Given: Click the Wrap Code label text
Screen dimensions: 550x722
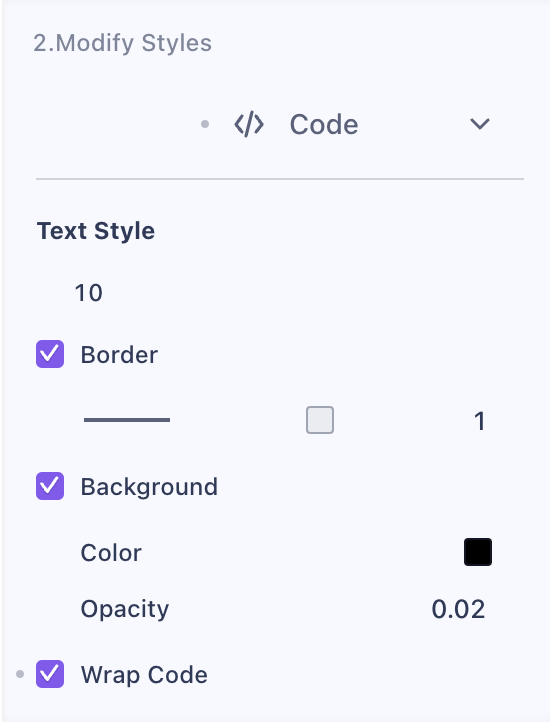Looking at the screenshot, I should [144, 675].
